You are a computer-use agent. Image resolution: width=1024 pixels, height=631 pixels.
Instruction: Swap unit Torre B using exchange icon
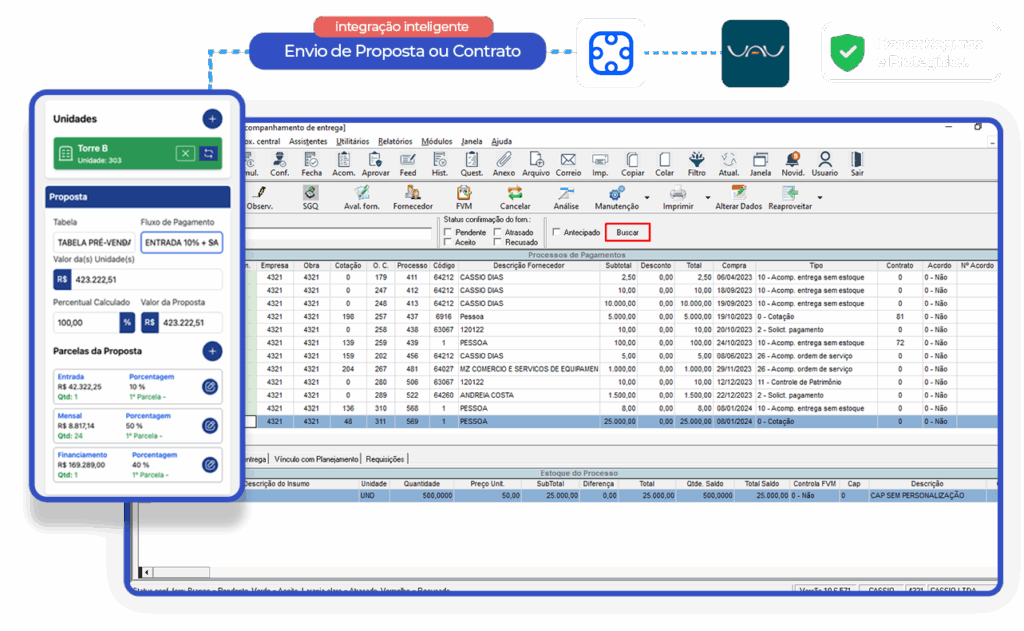208,153
